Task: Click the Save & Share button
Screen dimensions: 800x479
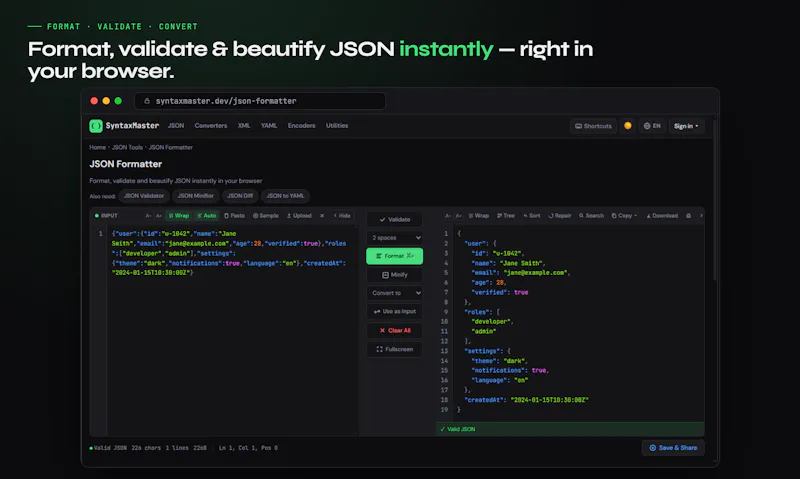Action: pyautogui.click(x=673, y=448)
